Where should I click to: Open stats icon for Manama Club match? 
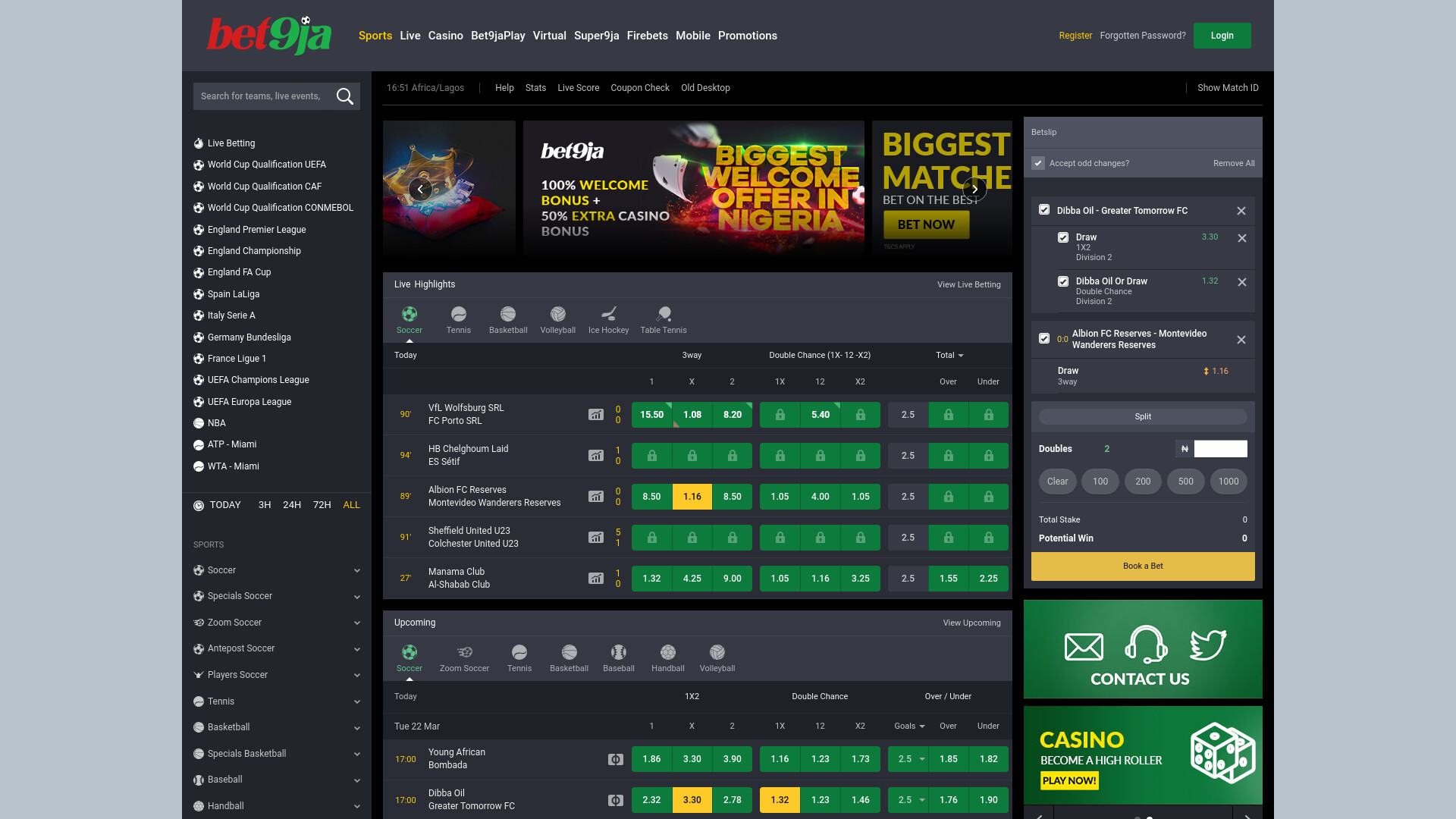596,579
